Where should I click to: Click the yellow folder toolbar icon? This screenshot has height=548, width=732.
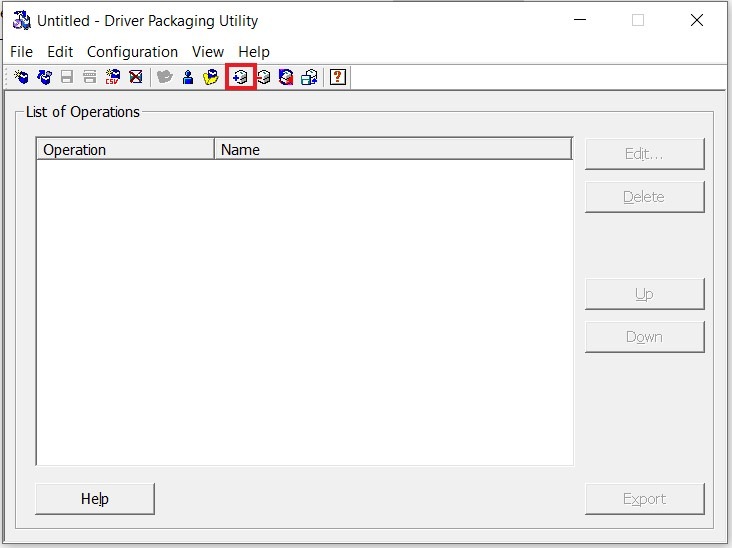pos(211,77)
